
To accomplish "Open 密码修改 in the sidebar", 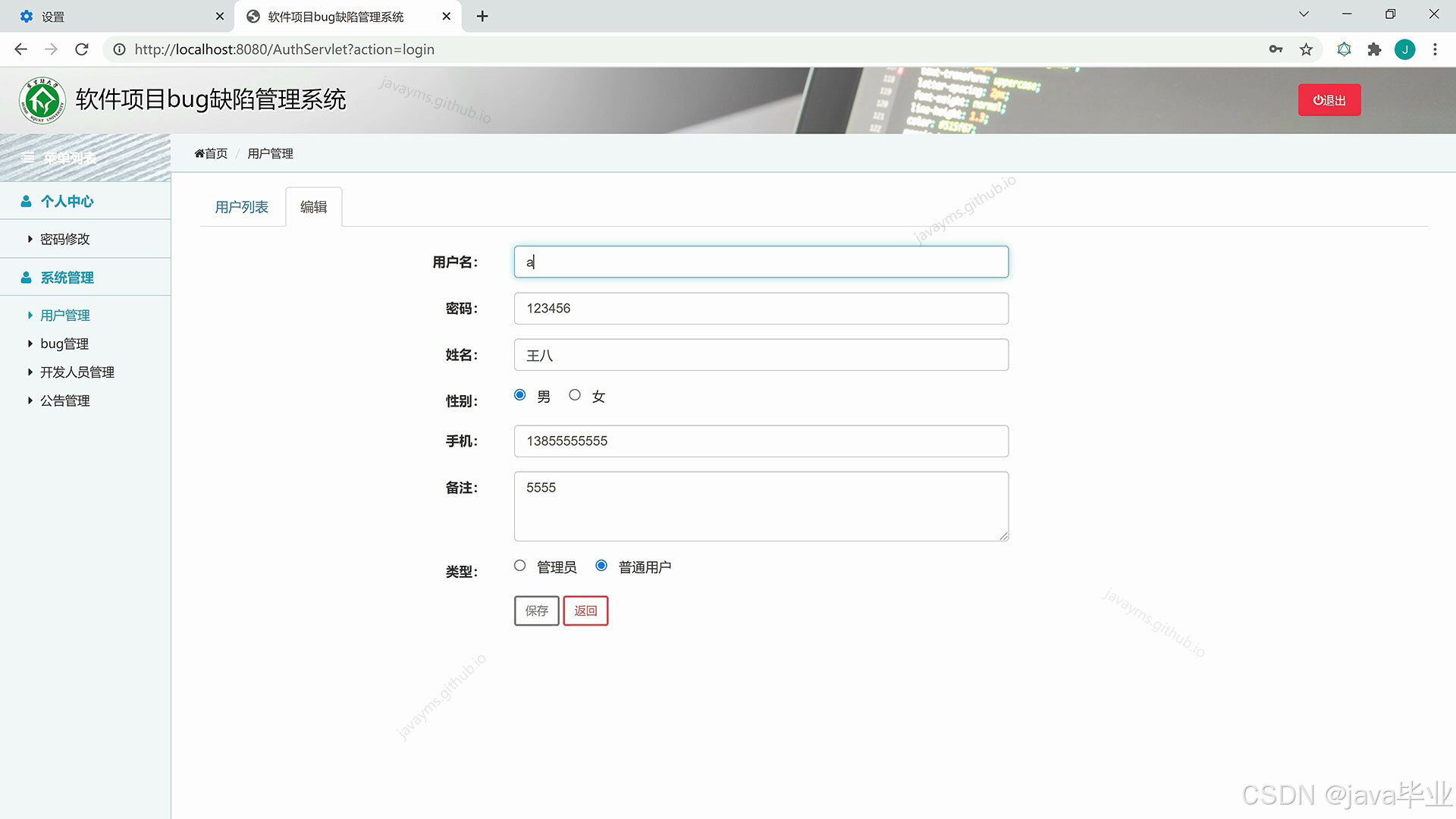I will (64, 239).
